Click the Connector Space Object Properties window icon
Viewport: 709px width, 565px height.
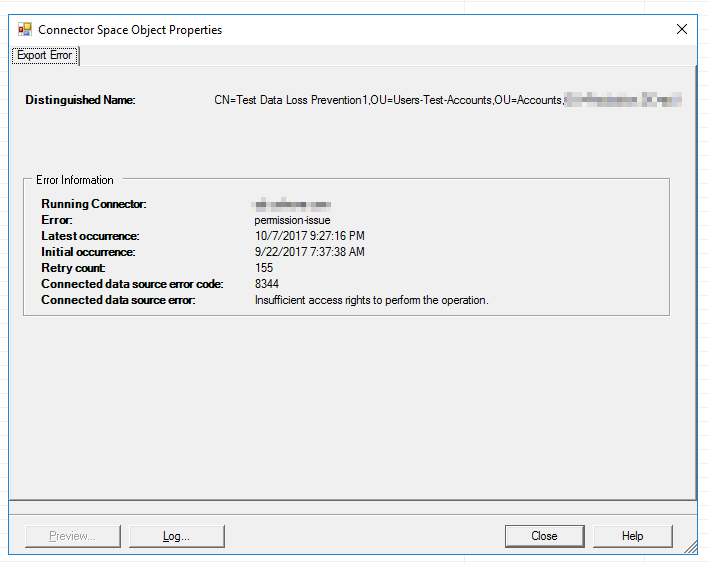pos(25,30)
